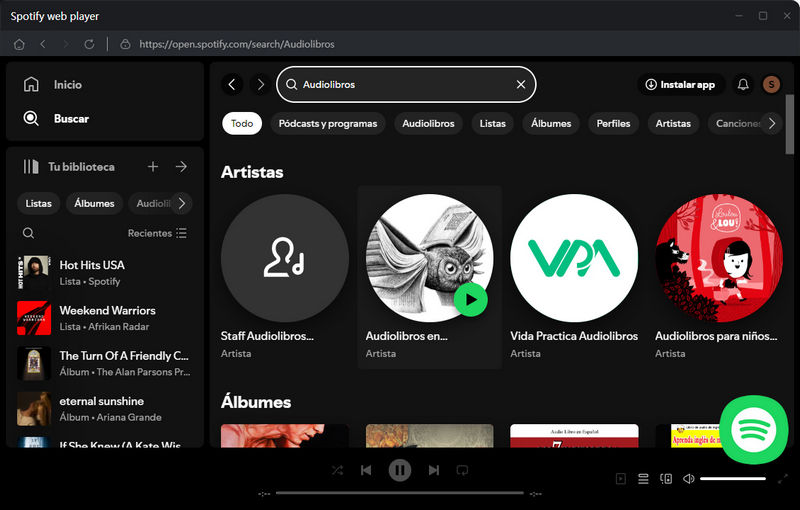
Task: Open eternal sunshine album
Action: point(105,409)
